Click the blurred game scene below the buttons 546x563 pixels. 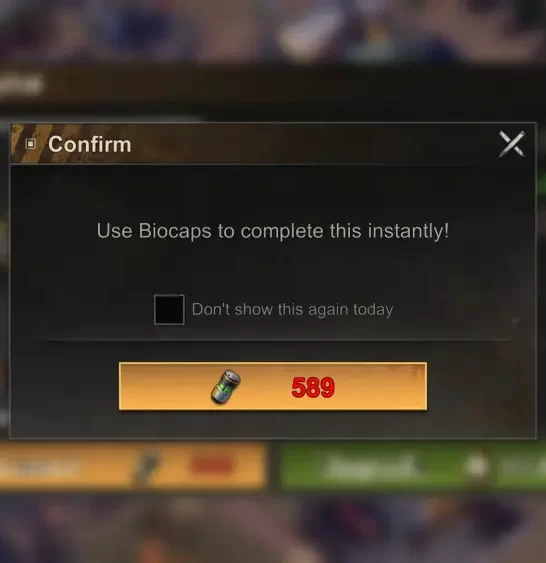(273, 528)
